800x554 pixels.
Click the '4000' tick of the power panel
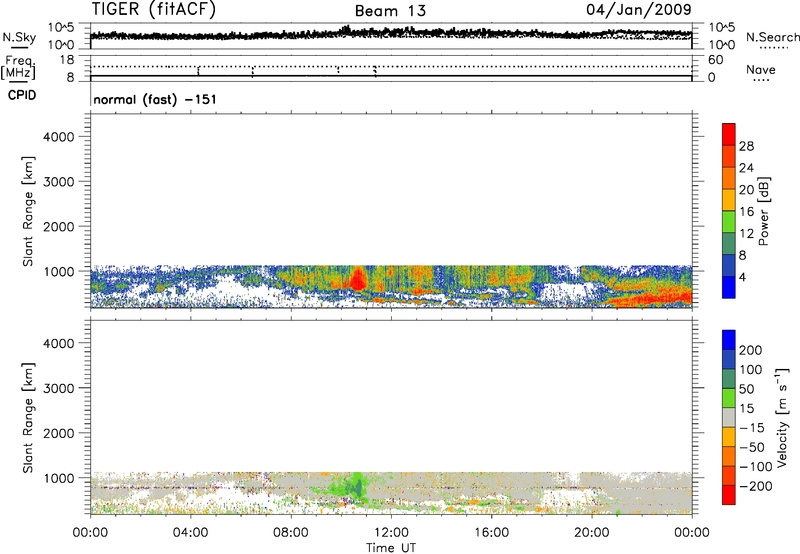58,137
